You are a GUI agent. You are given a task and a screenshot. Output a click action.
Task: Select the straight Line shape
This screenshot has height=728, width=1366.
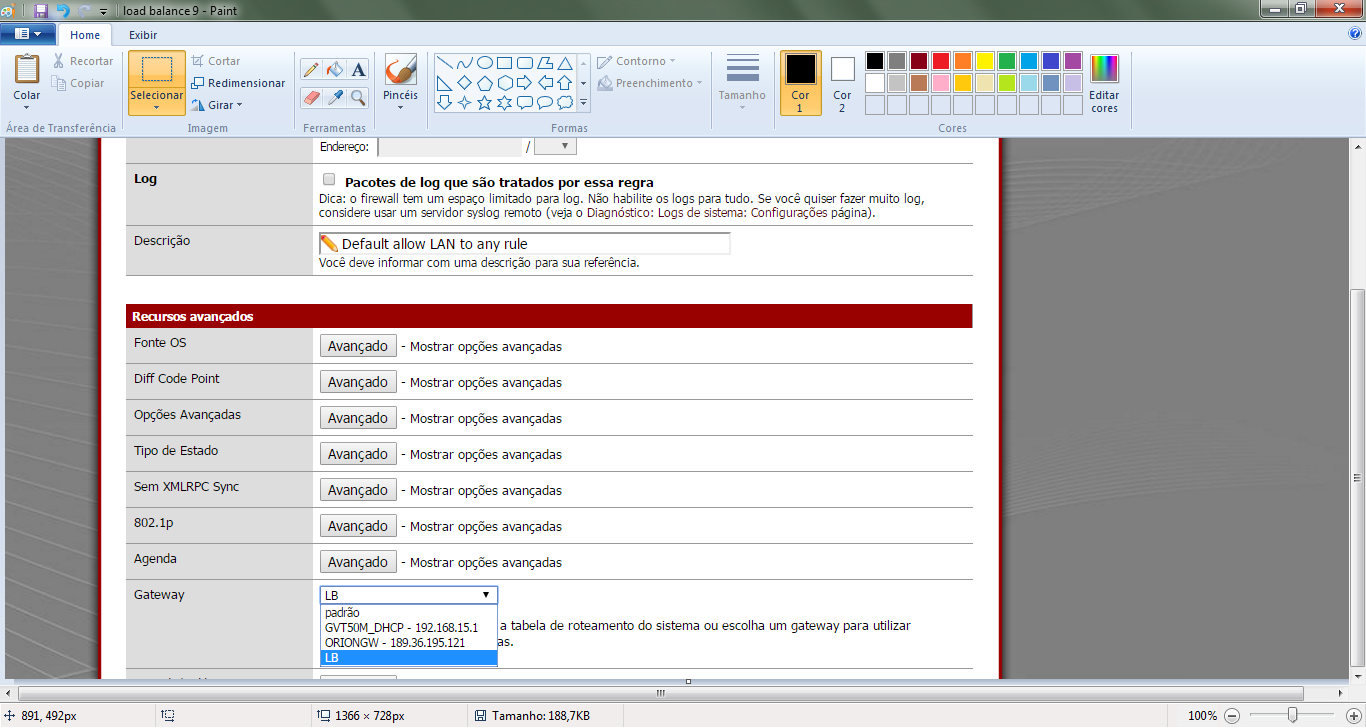[x=444, y=63]
